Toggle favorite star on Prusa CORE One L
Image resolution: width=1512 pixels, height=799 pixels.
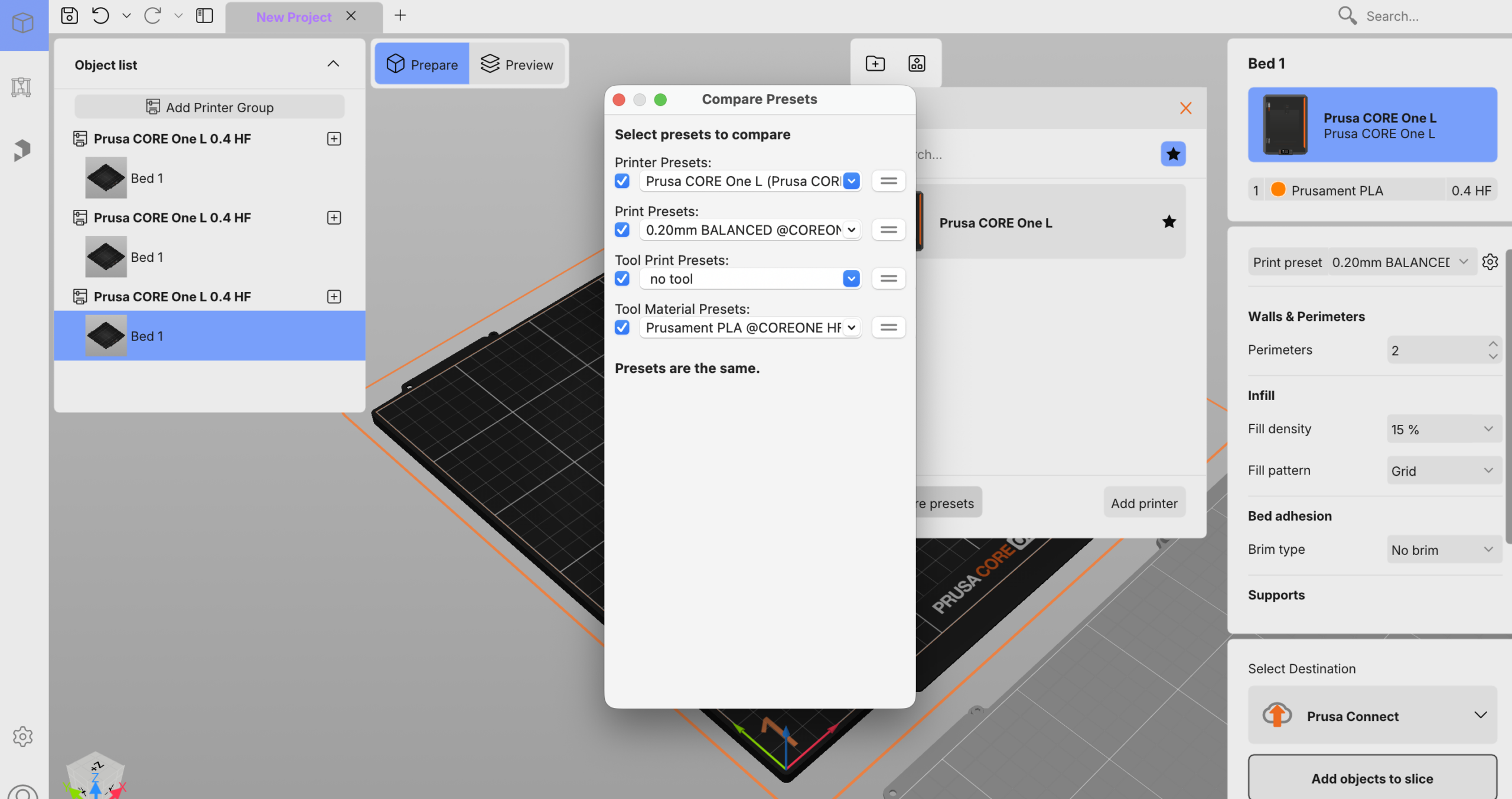[x=1169, y=222]
